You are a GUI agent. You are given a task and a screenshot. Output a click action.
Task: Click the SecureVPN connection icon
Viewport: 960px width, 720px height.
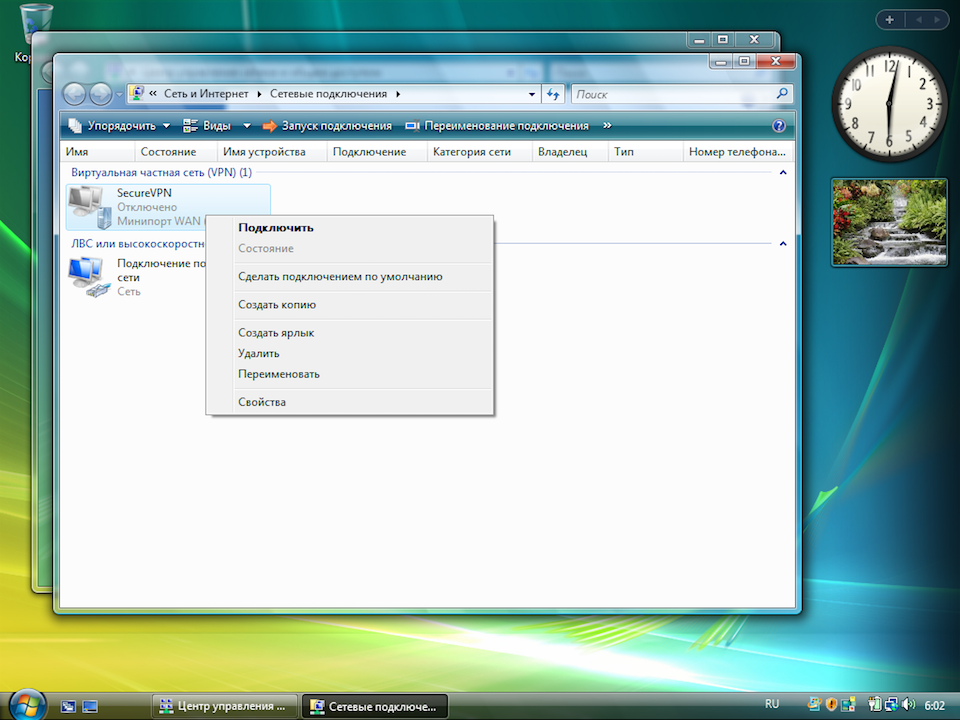(x=89, y=207)
